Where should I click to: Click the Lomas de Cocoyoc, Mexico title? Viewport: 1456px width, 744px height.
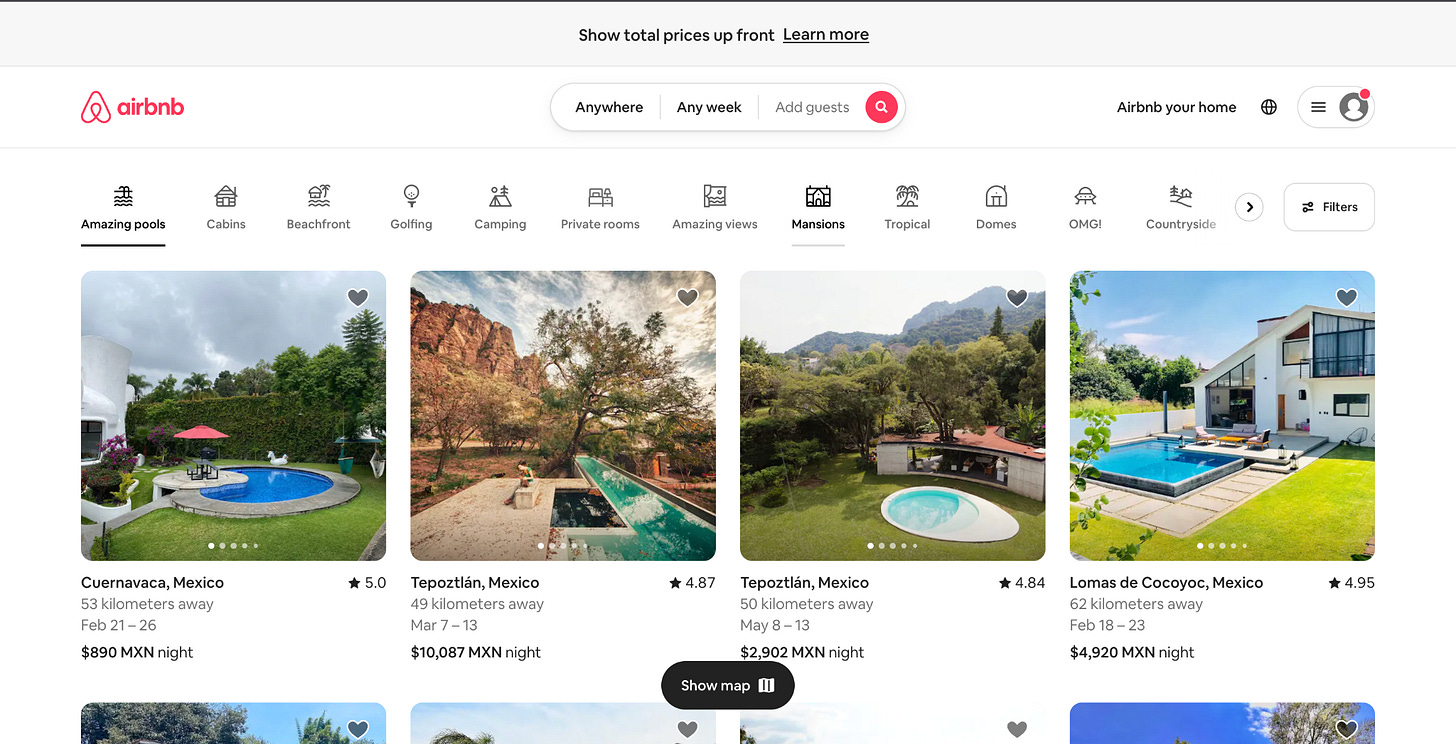(x=1166, y=583)
